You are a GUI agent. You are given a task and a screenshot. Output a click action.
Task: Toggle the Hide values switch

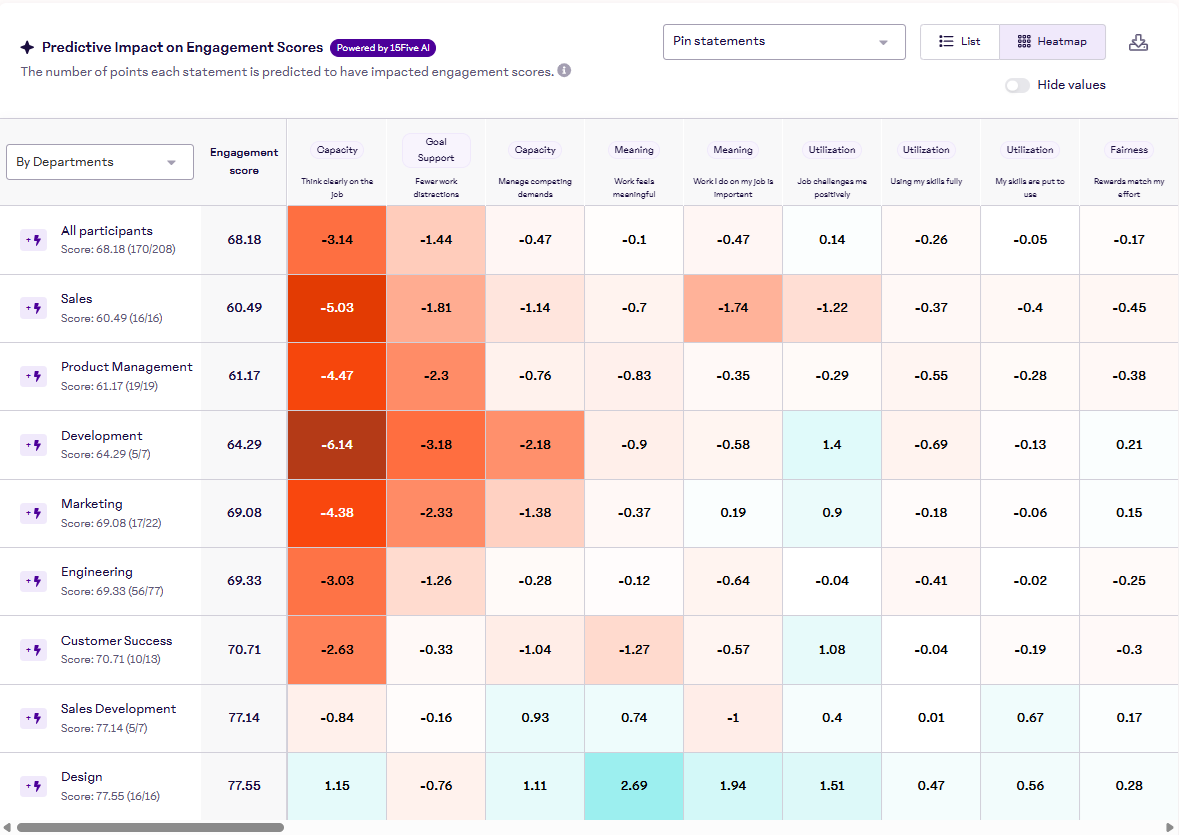[1017, 85]
